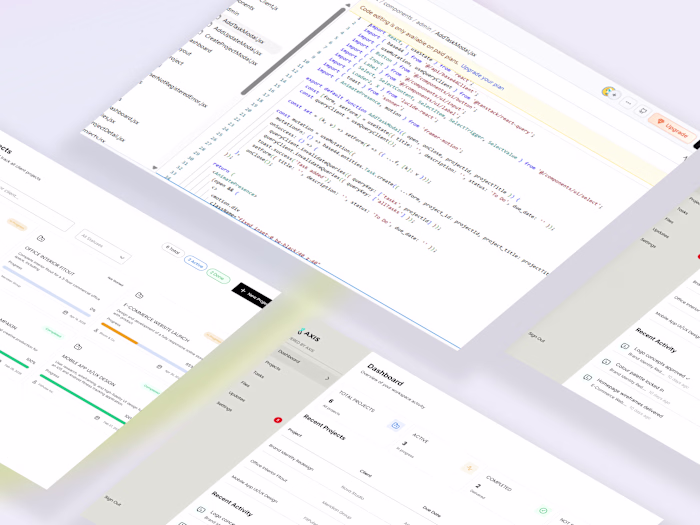This screenshot has height=525, width=700.
Task: Select Settings in bottom dashboard sidebar
Action: pos(224,406)
